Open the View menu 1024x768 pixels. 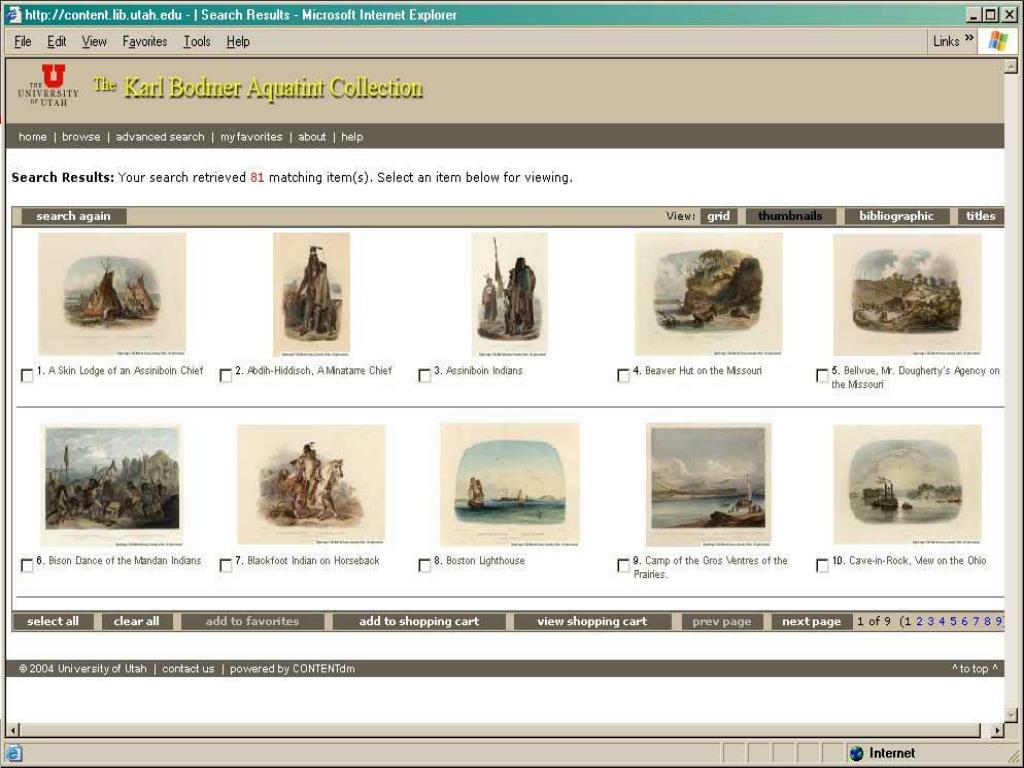click(x=94, y=42)
